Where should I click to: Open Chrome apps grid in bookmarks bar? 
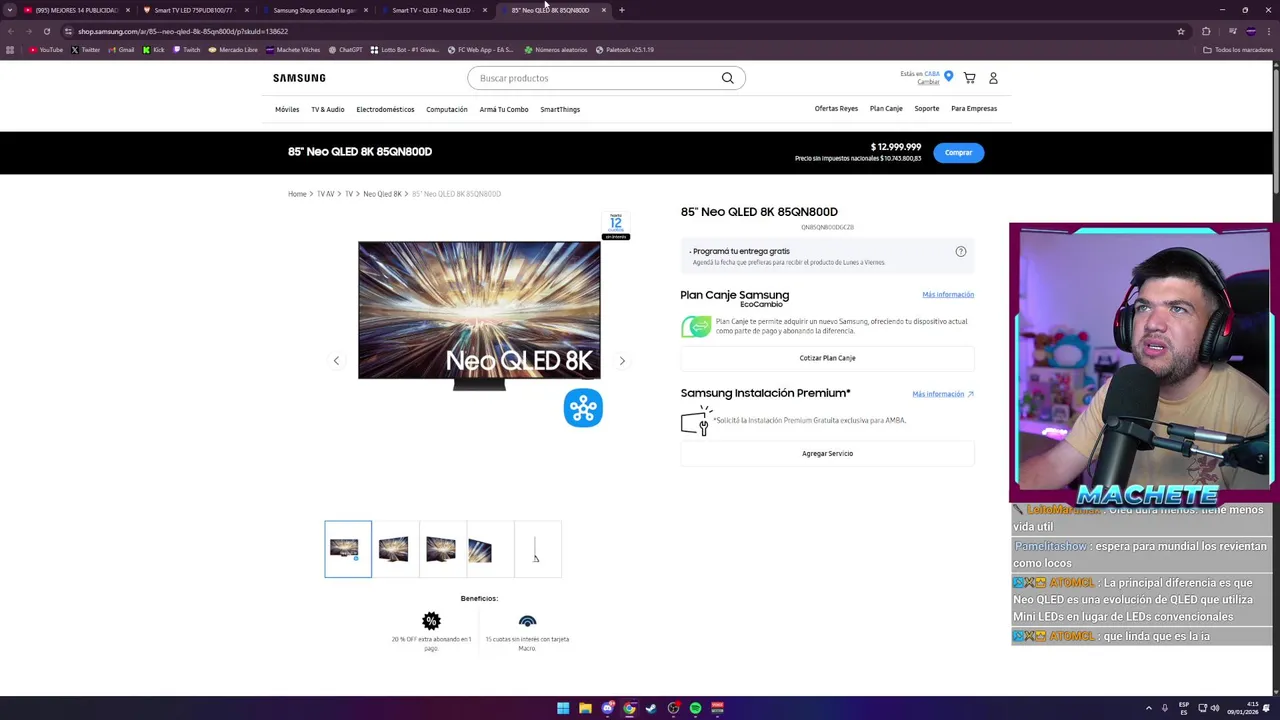[x=10, y=49]
